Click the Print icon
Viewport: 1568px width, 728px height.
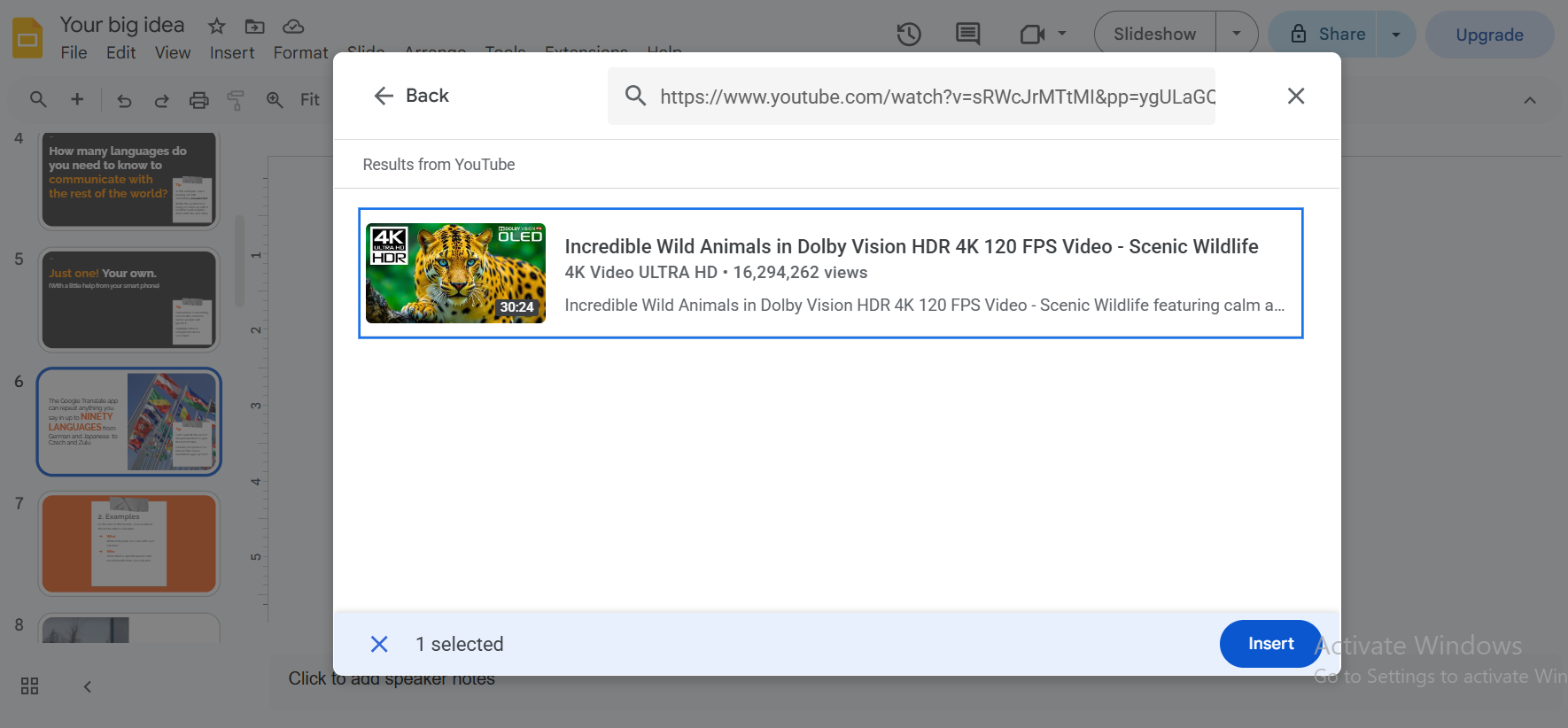(199, 100)
